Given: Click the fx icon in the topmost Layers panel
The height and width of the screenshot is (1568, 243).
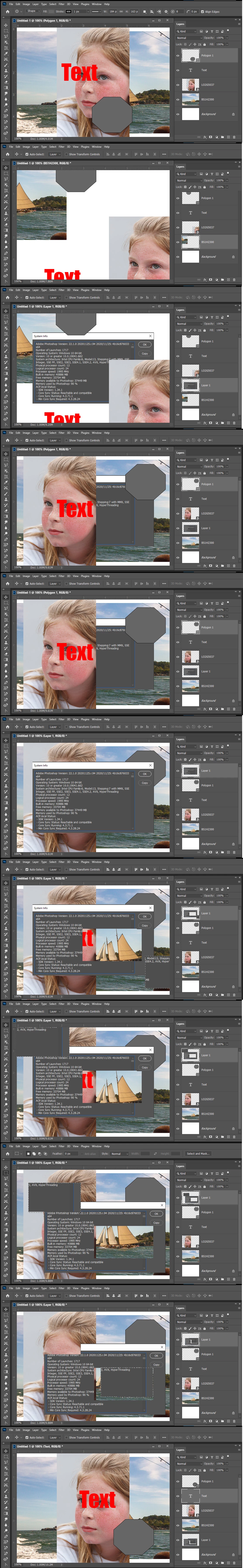Looking at the screenshot, I should (205, 137).
